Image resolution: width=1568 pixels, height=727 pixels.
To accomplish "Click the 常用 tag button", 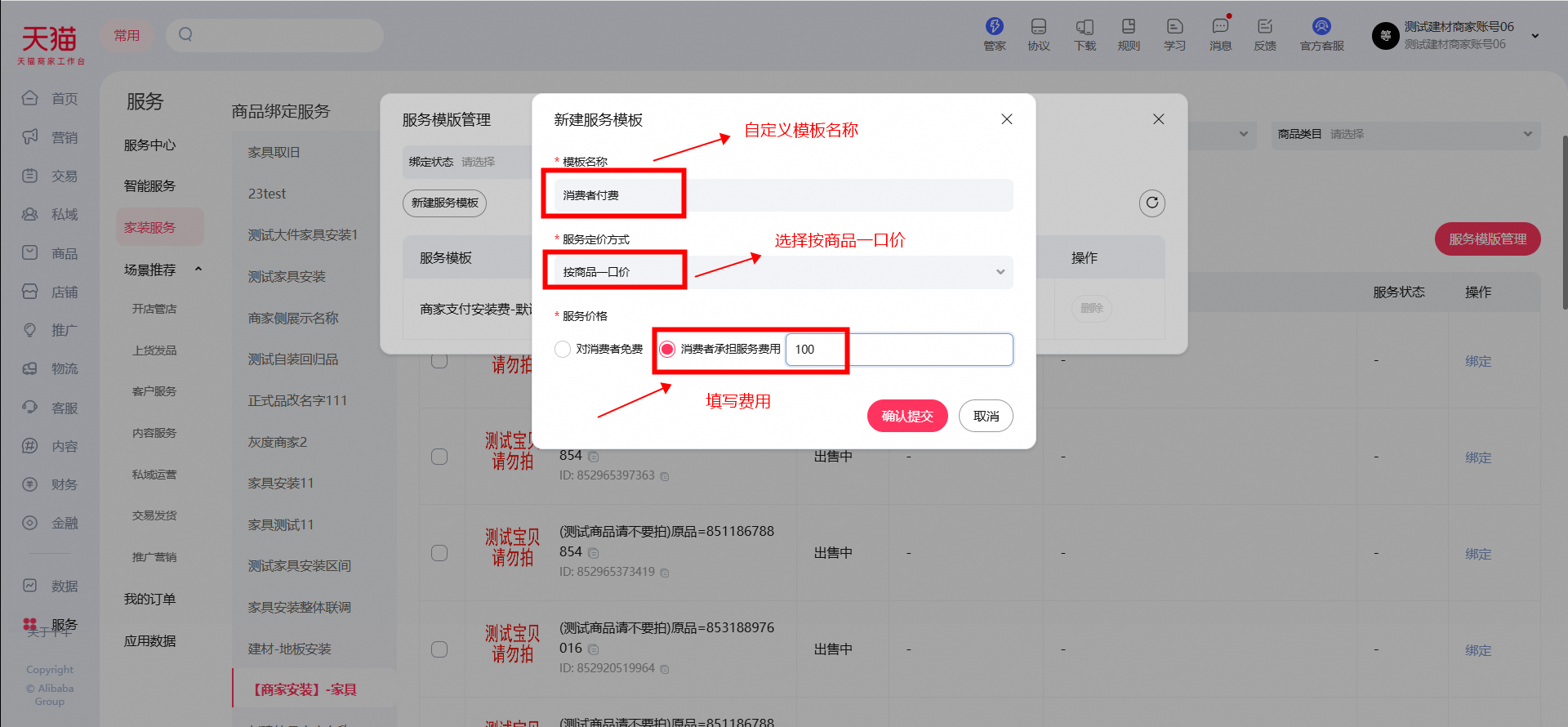I will 127,35.
